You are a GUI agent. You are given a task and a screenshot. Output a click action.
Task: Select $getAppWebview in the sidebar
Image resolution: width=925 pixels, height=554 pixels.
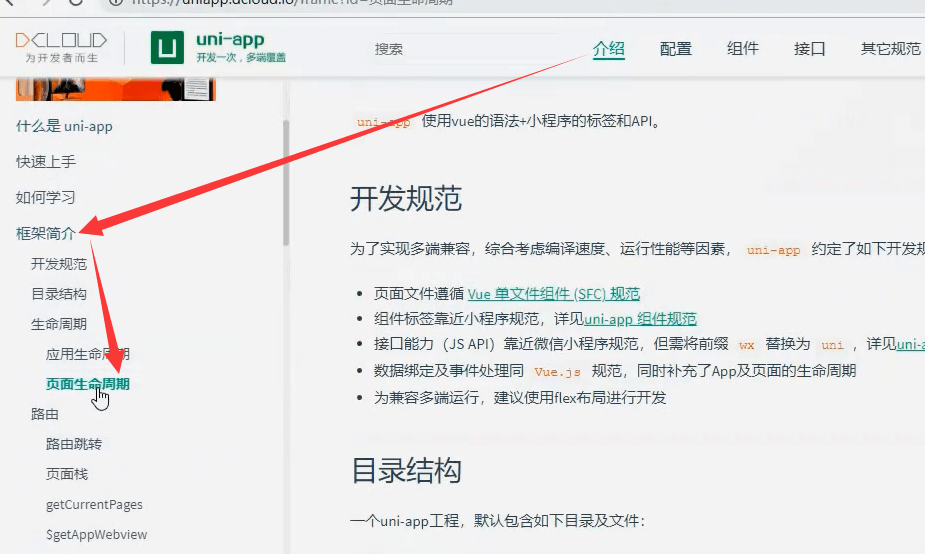click(x=97, y=535)
